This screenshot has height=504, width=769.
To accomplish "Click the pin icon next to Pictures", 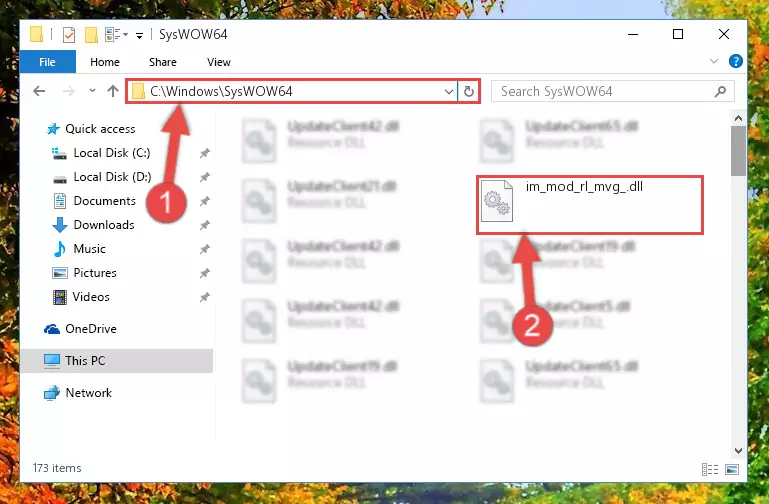I will [205, 274].
